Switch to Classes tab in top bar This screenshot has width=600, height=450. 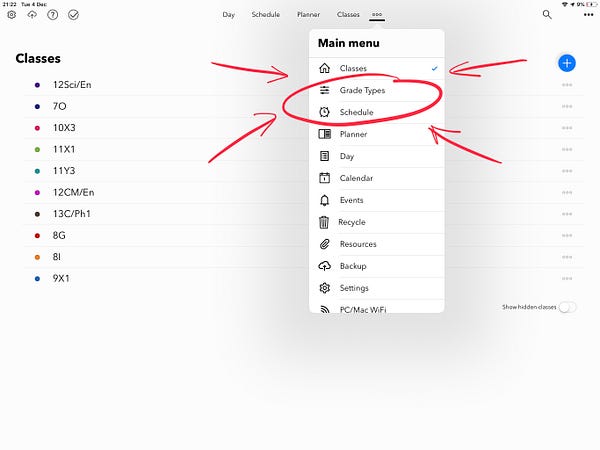coord(348,15)
